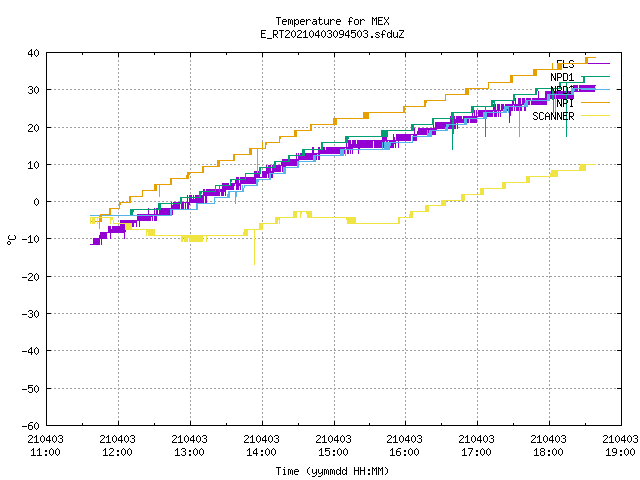Click the x-axis tick "210403 15:00"
This screenshot has width=640, height=480.
(x=333, y=446)
